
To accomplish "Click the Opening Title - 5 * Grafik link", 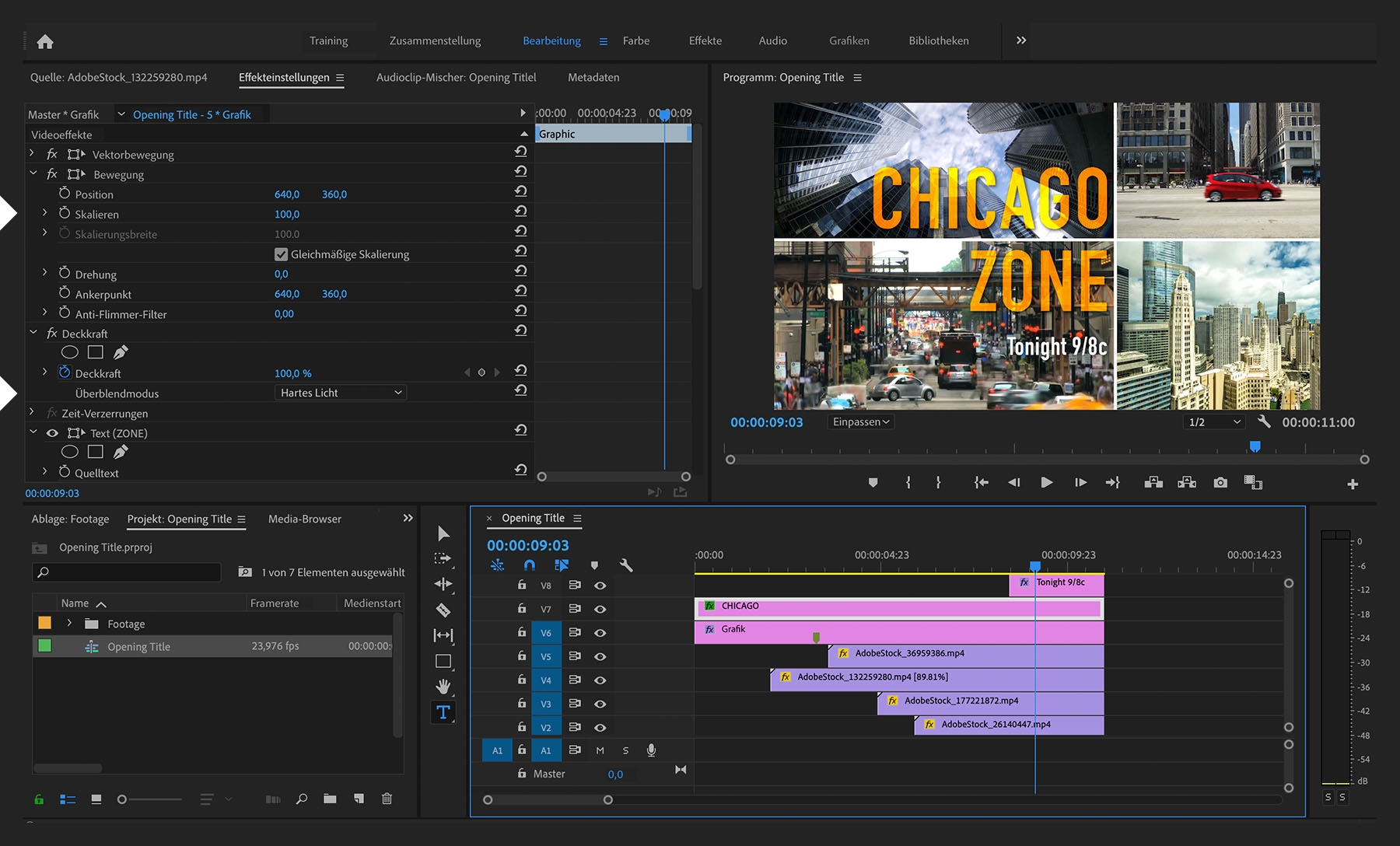I will (191, 114).
